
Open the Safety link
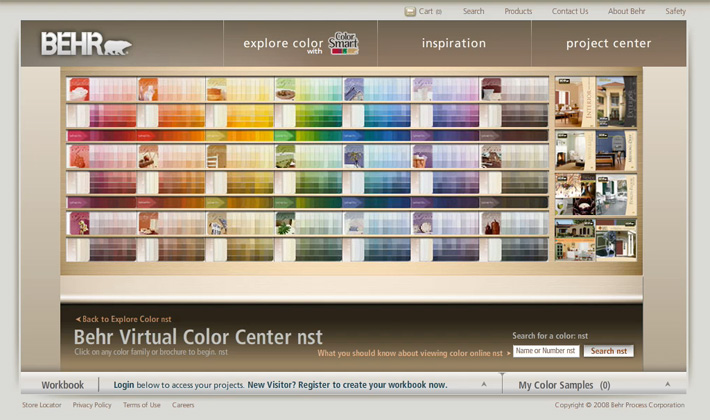(675, 11)
